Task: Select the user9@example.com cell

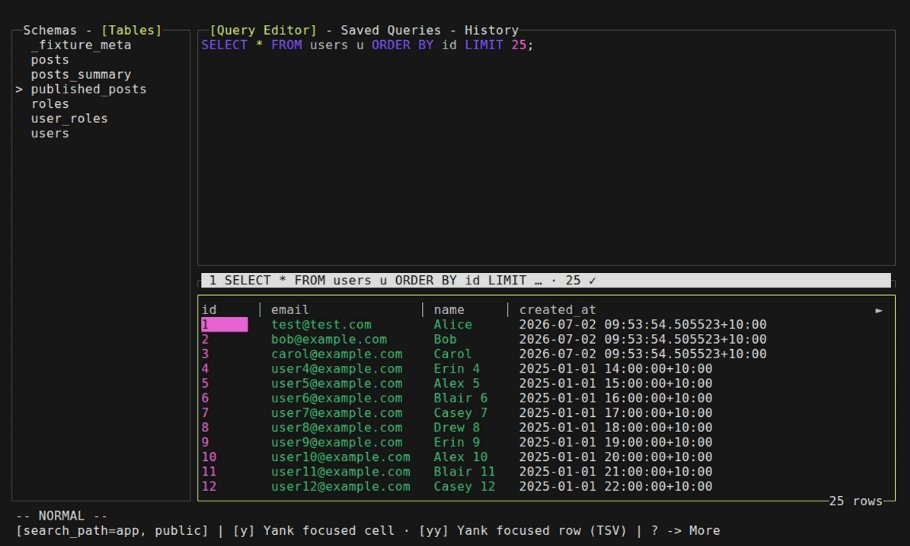Action: tap(337, 442)
